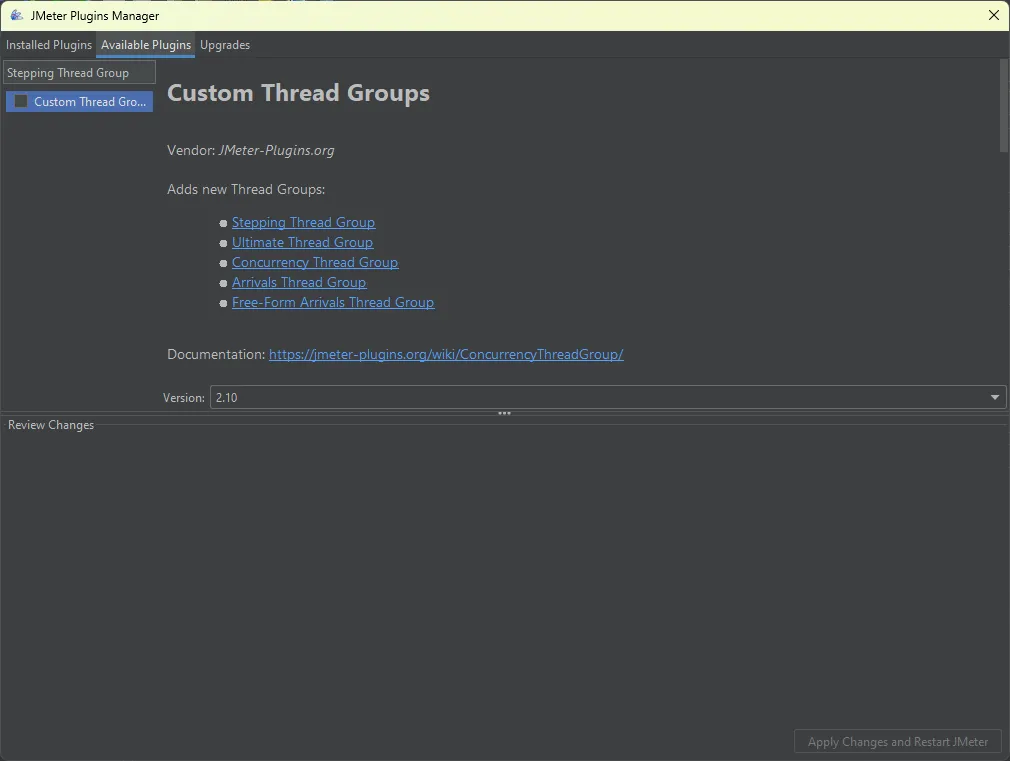
Task: Tick the Custom Thread Groups checkbox
Action: pos(21,101)
